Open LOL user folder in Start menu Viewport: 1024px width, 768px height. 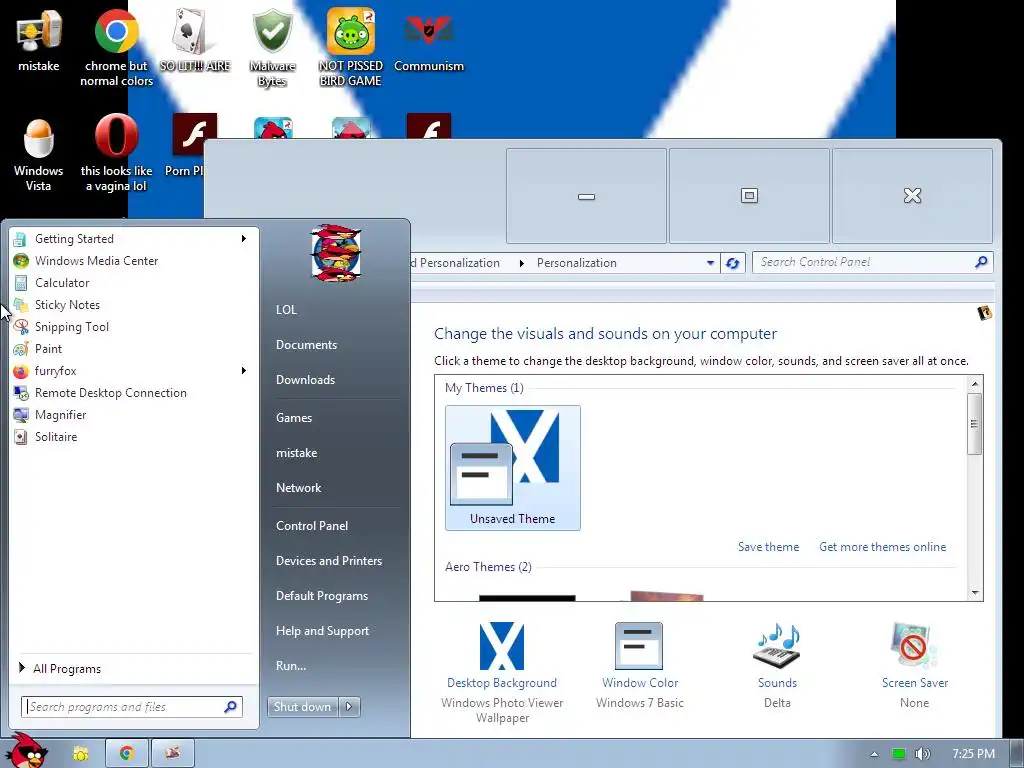pyautogui.click(x=286, y=310)
